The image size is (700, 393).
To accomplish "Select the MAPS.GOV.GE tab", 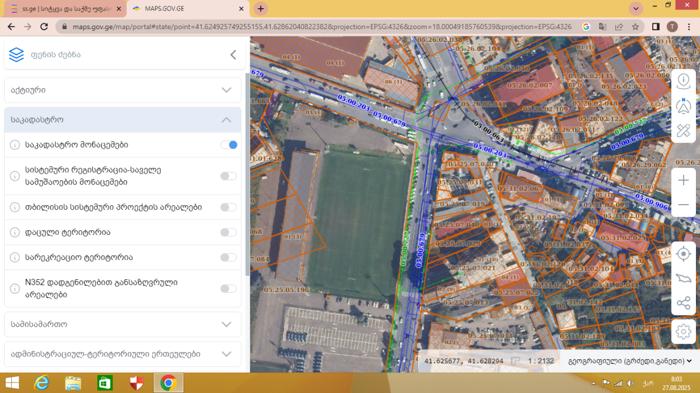I will 188,9.
